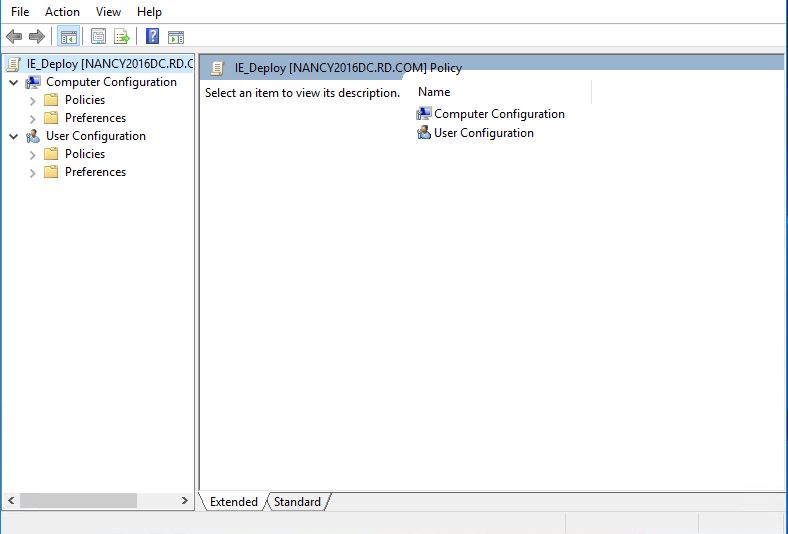The image size is (788, 534).
Task: Click the Export List toolbar icon
Action: pyautogui.click(x=122, y=37)
